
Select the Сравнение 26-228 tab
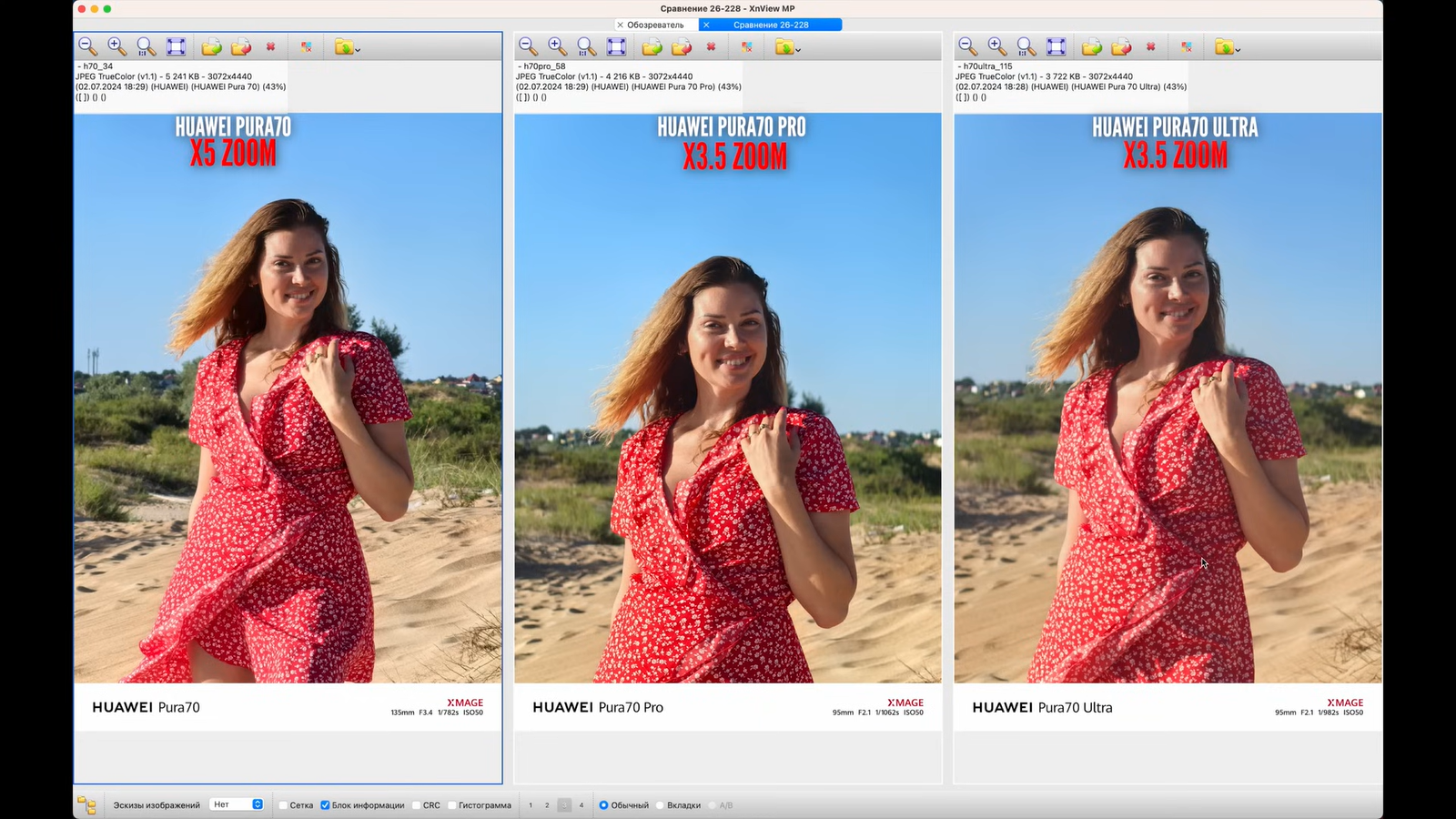[x=771, y=25]
